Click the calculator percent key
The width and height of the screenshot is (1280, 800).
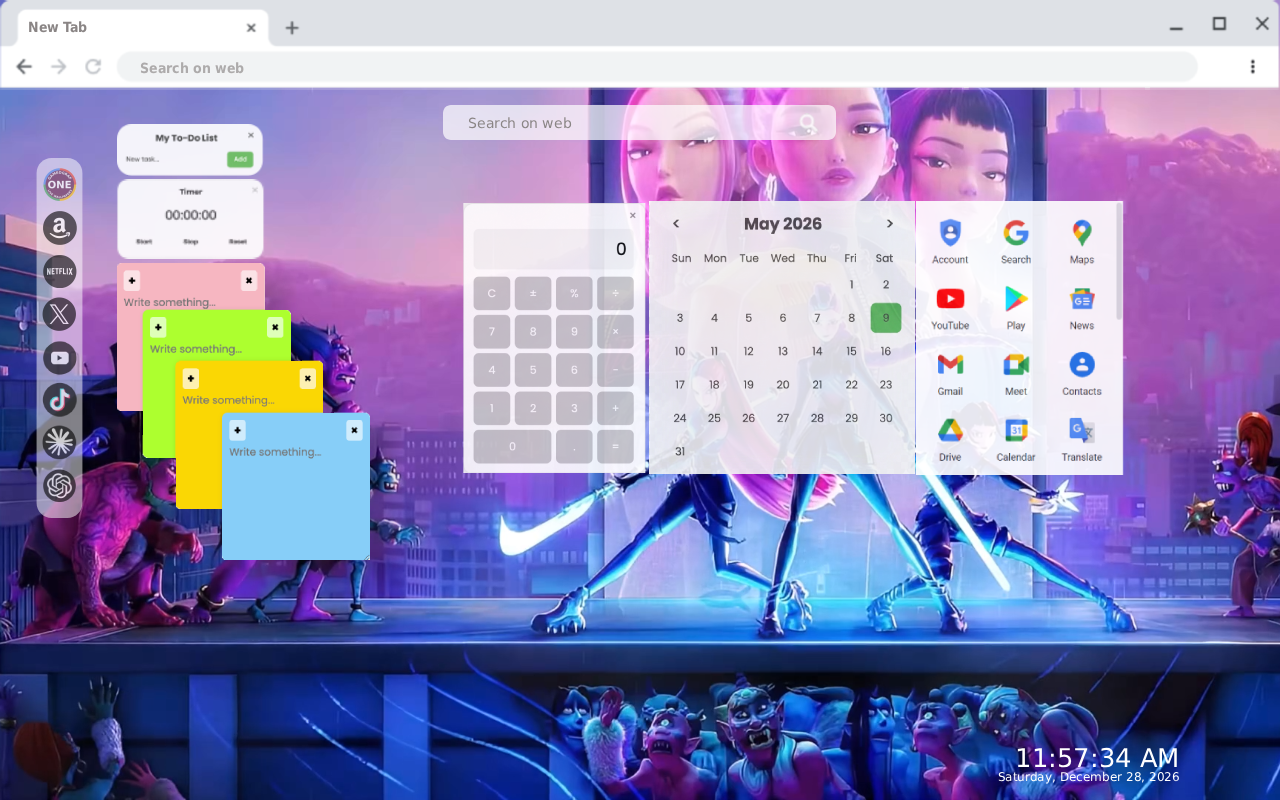click(574, 294)
